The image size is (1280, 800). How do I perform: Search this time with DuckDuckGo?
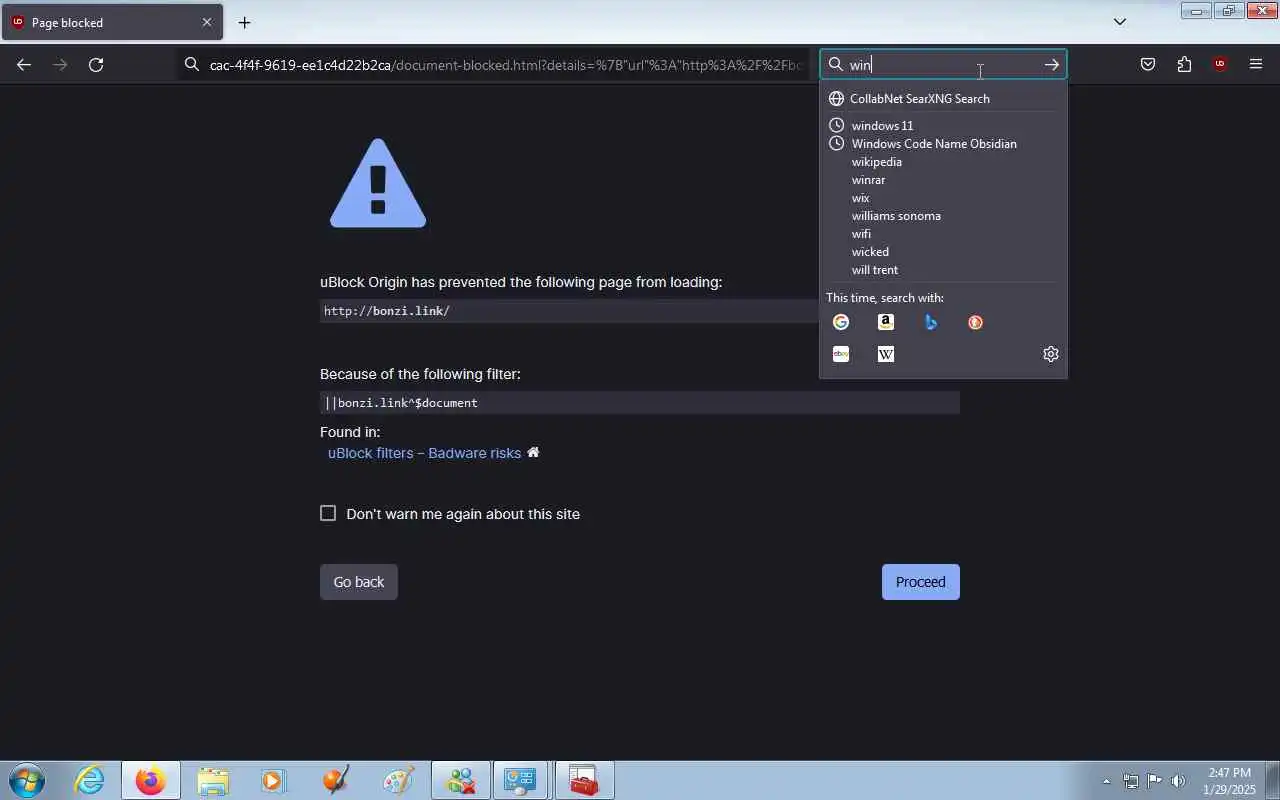(x=976, y=322)
